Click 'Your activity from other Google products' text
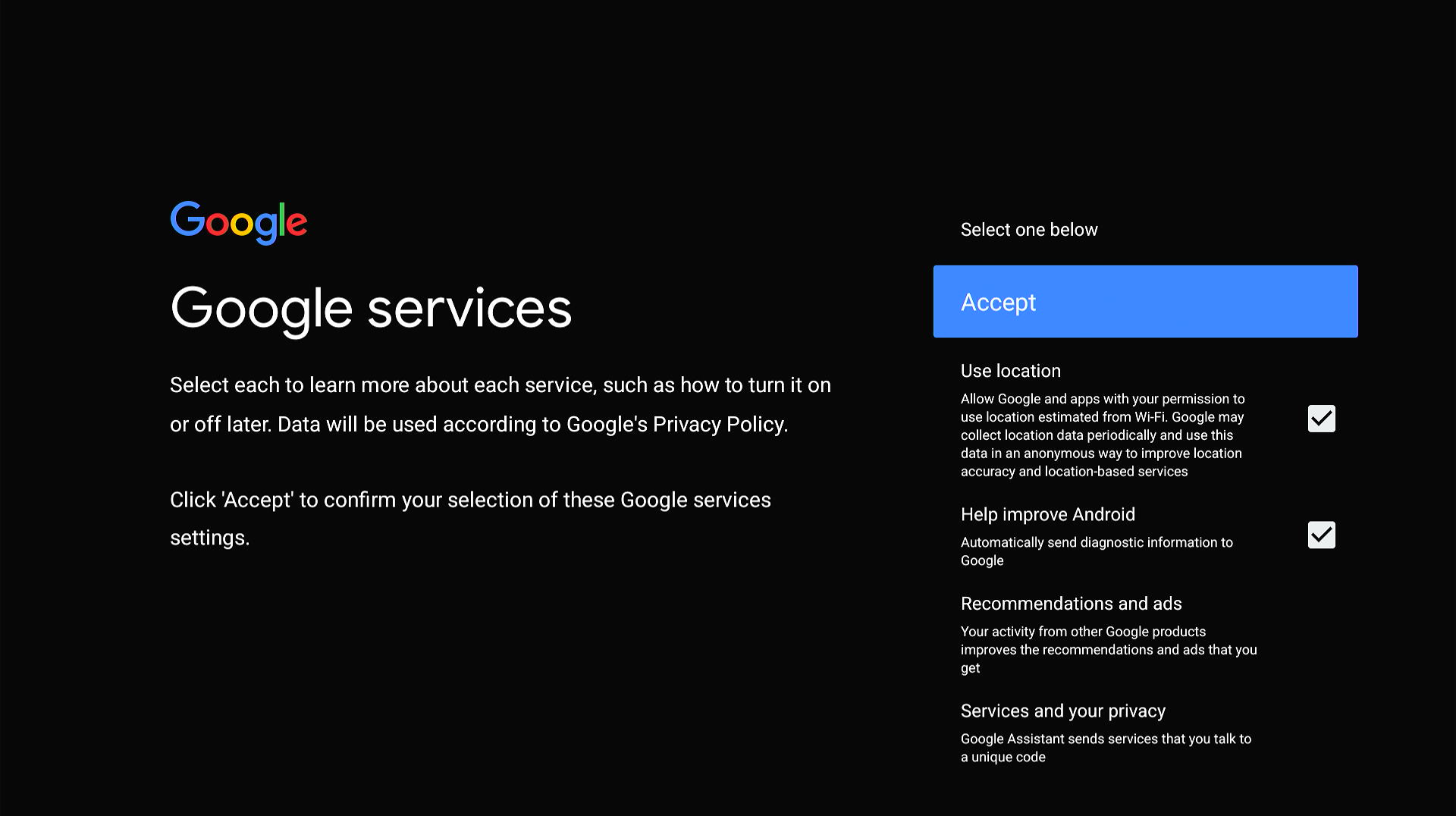Image resolution: width=1456 pixels, height=816 pixels. [1109, 650]
